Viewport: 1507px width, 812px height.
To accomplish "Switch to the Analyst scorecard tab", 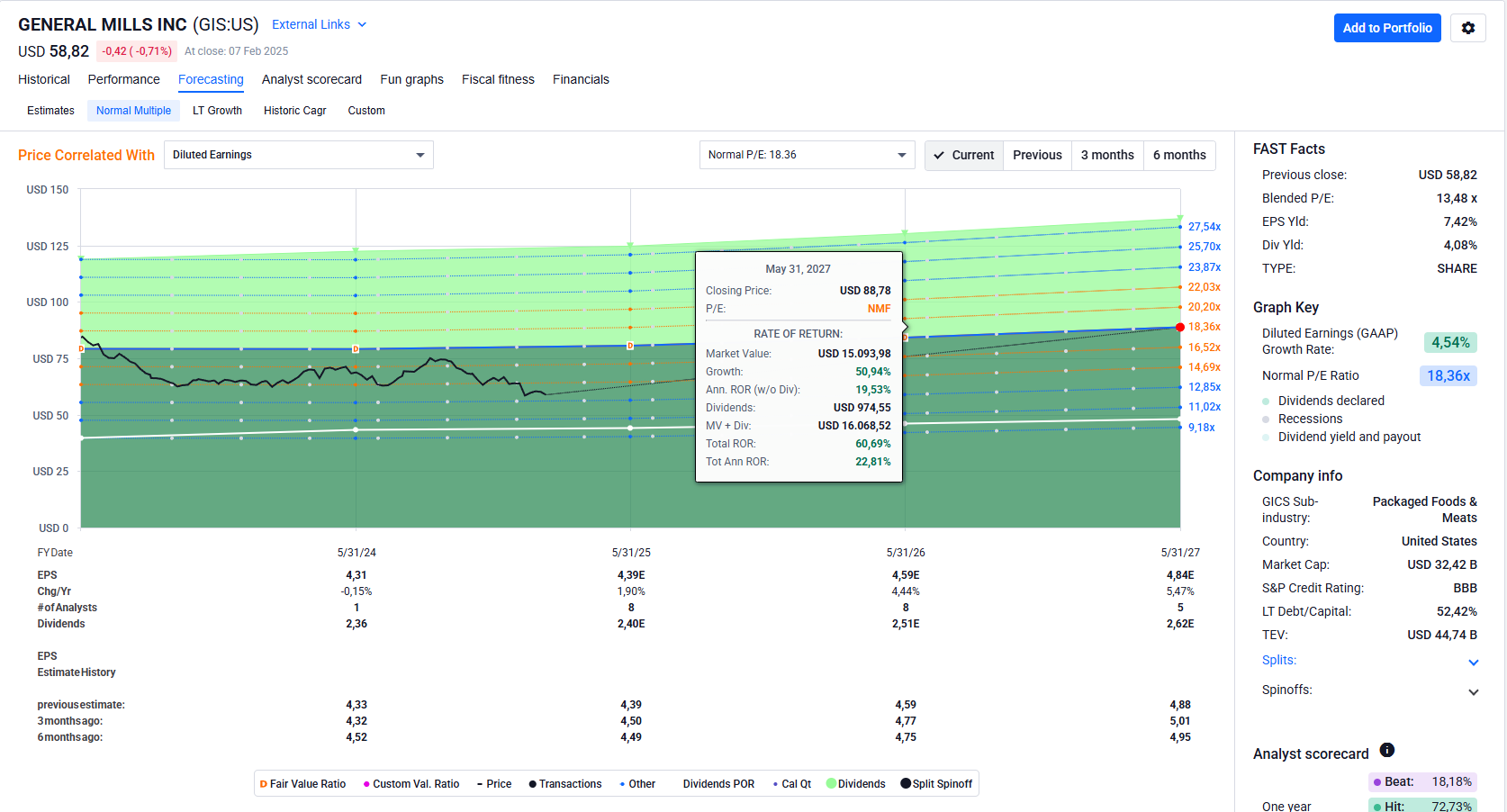I will pos(311,79).
